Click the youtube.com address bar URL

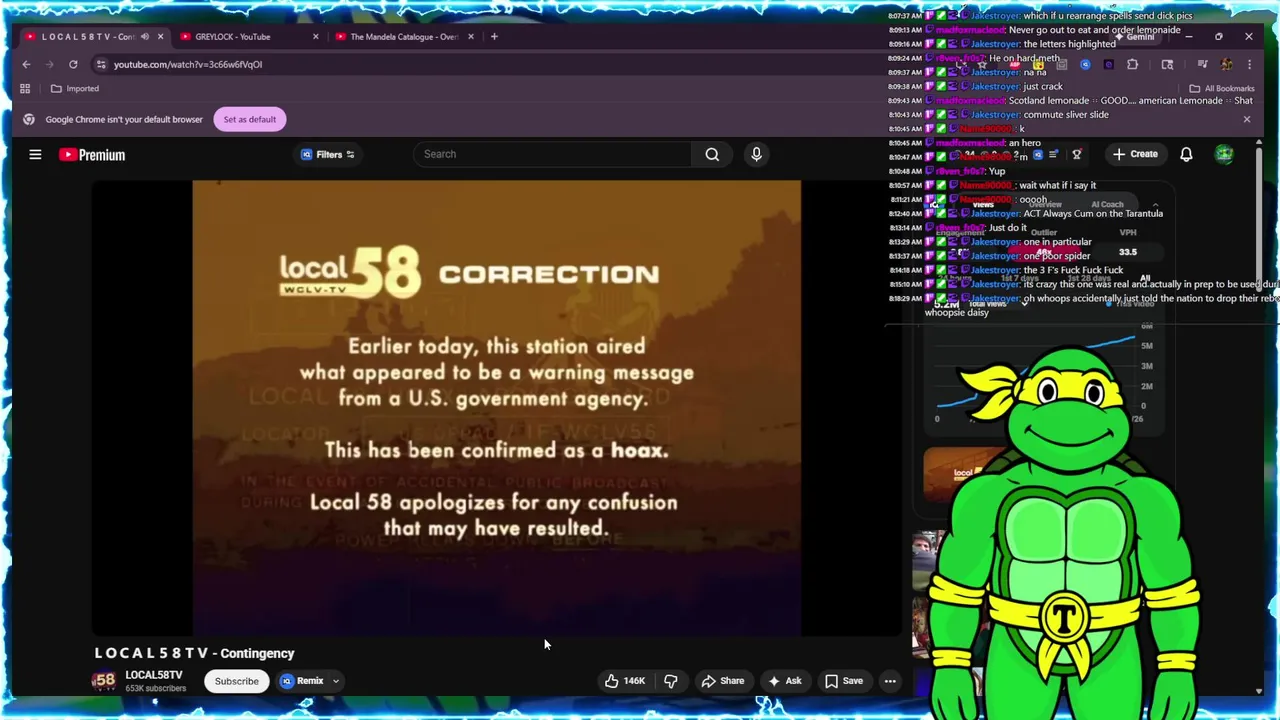pyautogui.click(x=188, y=64)
